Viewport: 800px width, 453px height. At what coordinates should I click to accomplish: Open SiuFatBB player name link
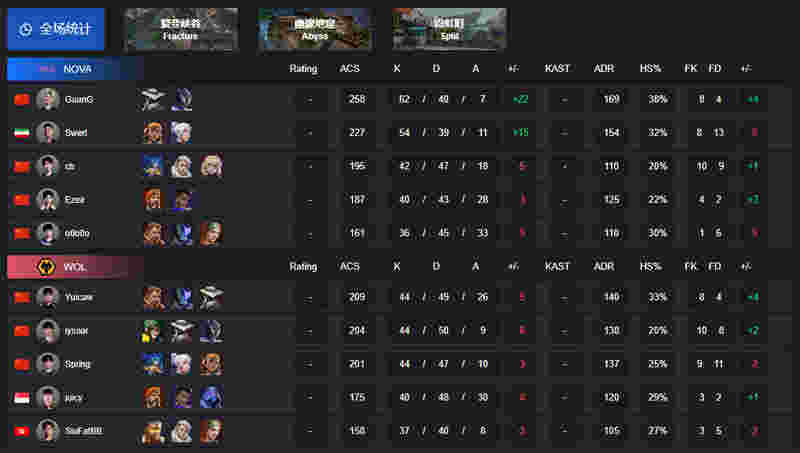tap(84, 431)
